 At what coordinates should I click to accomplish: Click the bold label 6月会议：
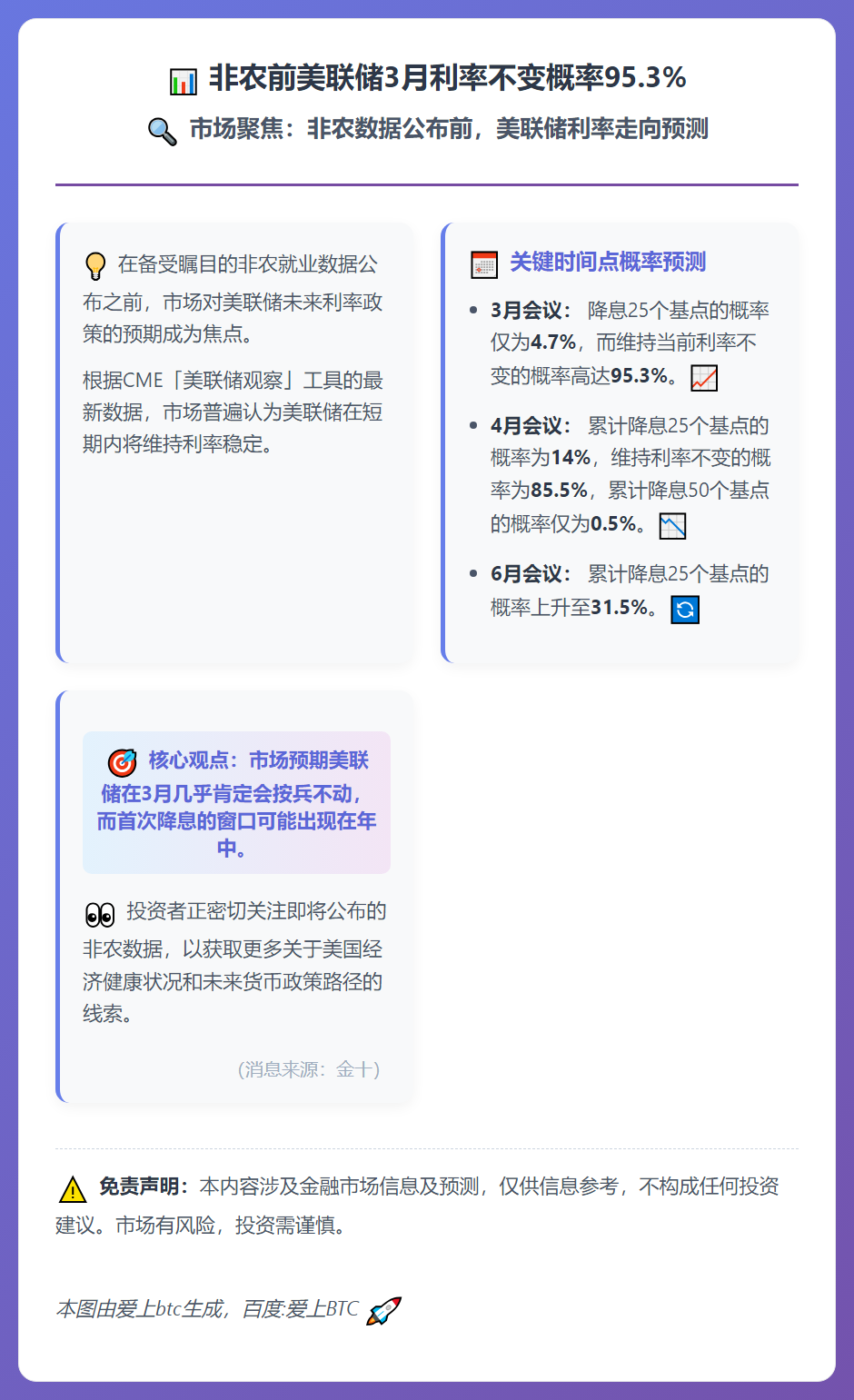coord(531,574)
